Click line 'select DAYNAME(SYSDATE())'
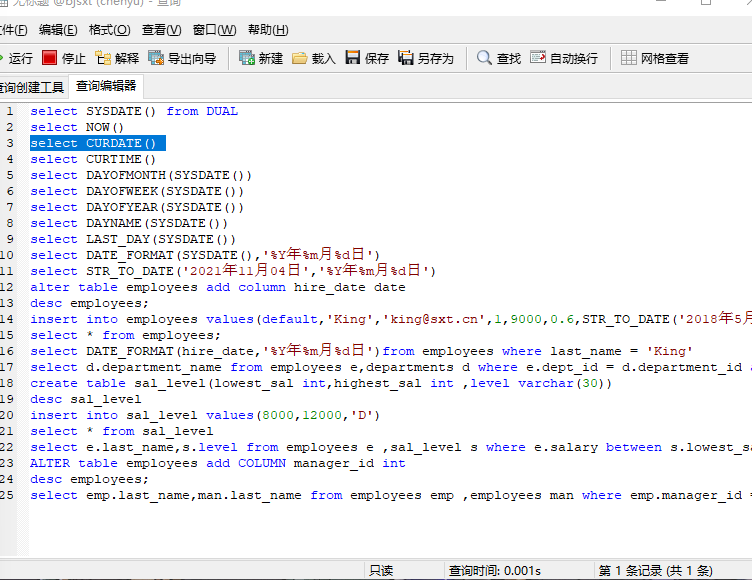Image resolution: width=752 pixels, height=580 pixels. tap(129, 223)
